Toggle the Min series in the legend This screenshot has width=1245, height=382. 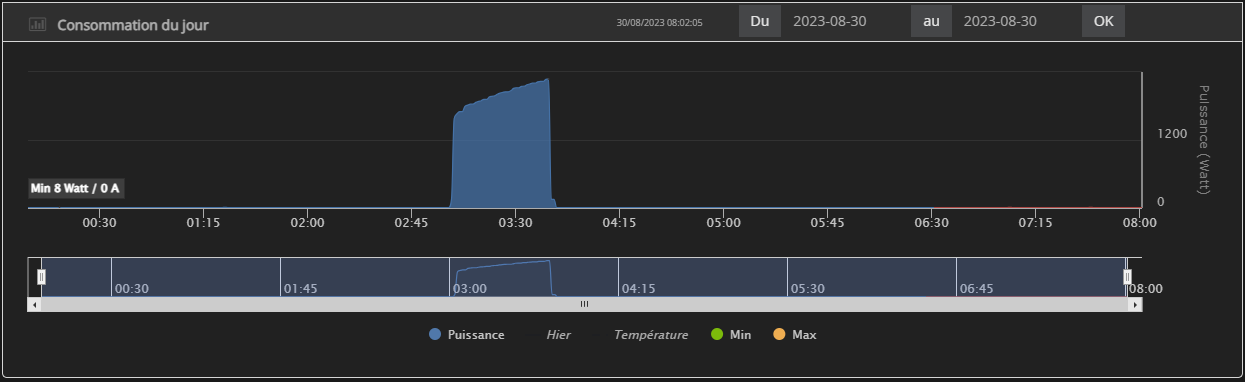(730, 335)
